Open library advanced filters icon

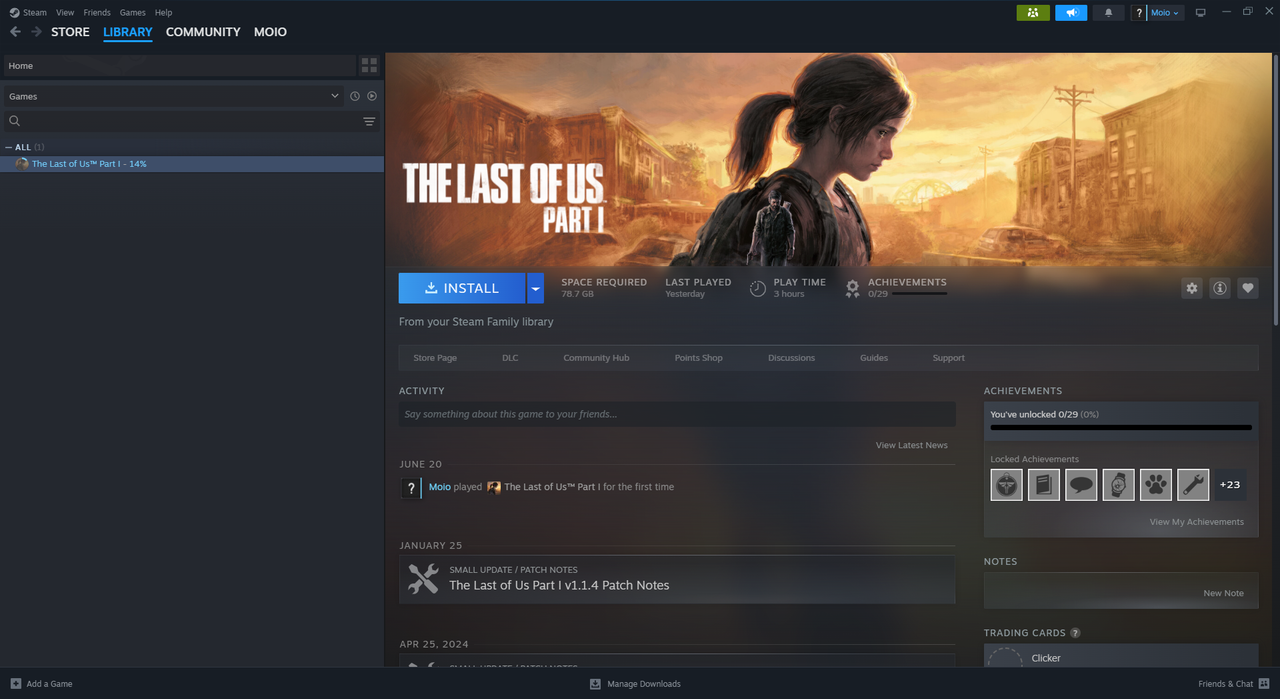[x=369, y=121]
